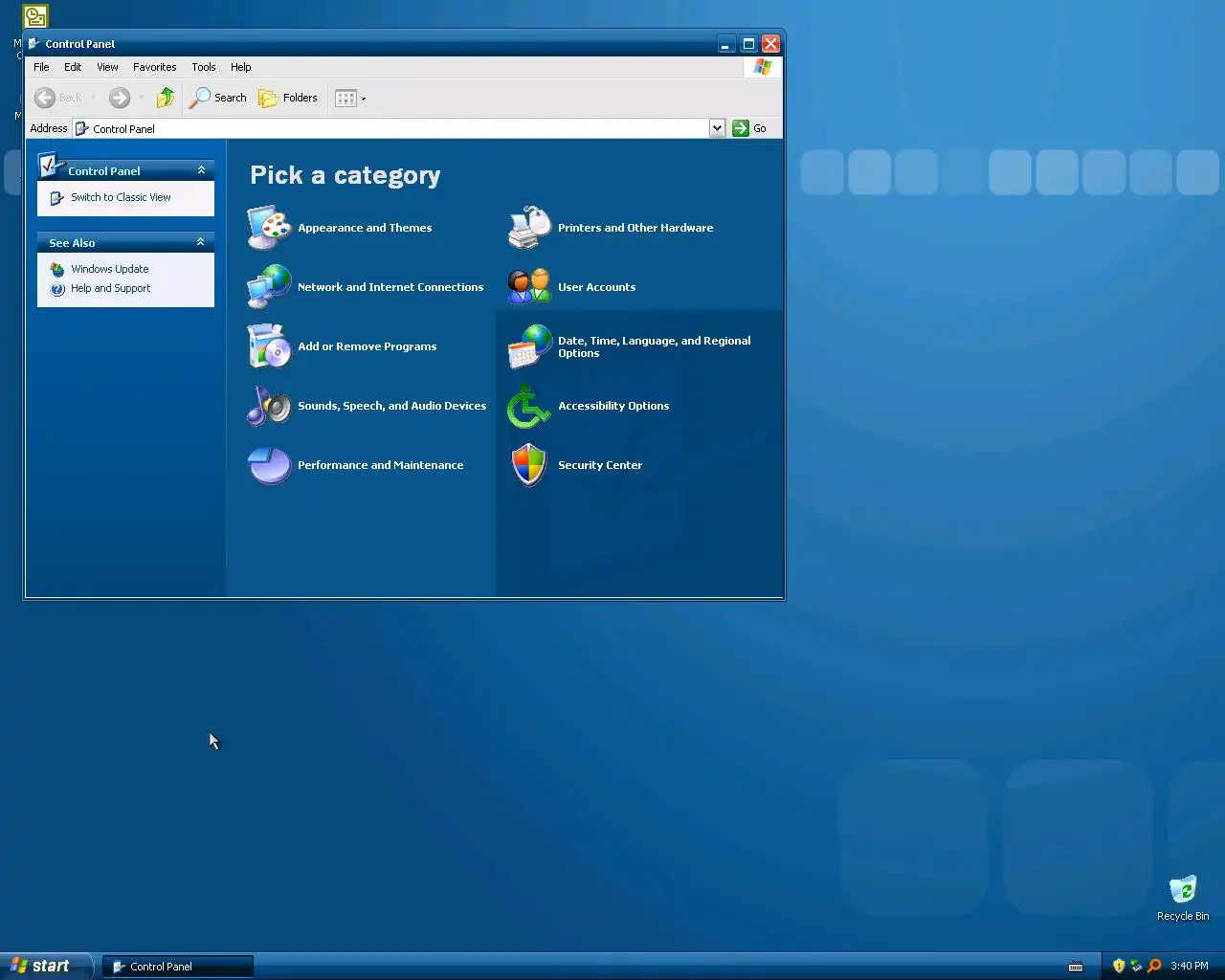Open the Sounds, Speech, and Audio Devices text link
Screen dimensions: 1225x980
[392, 406]
